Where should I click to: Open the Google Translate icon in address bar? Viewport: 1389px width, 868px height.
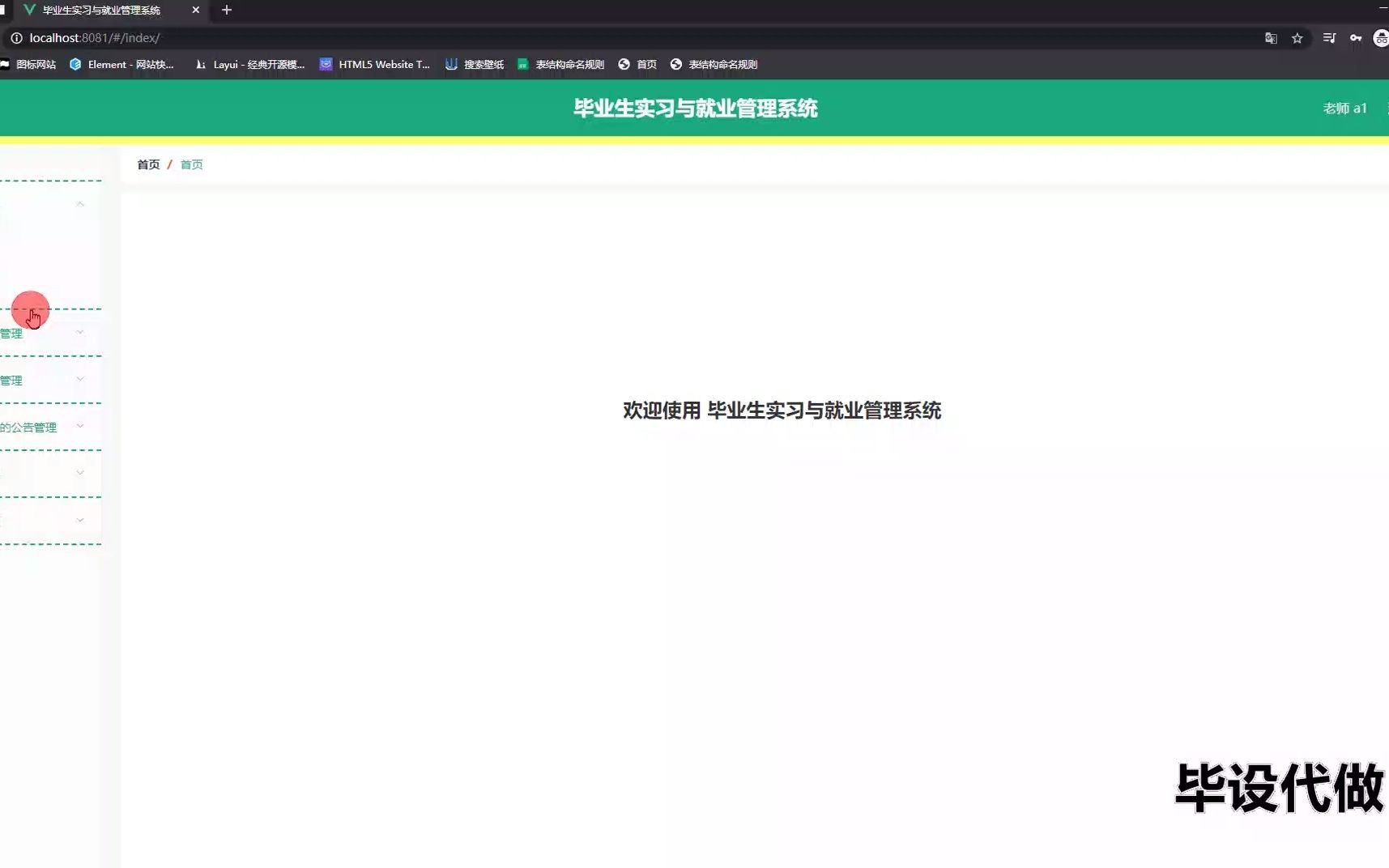pos(1272,38)
